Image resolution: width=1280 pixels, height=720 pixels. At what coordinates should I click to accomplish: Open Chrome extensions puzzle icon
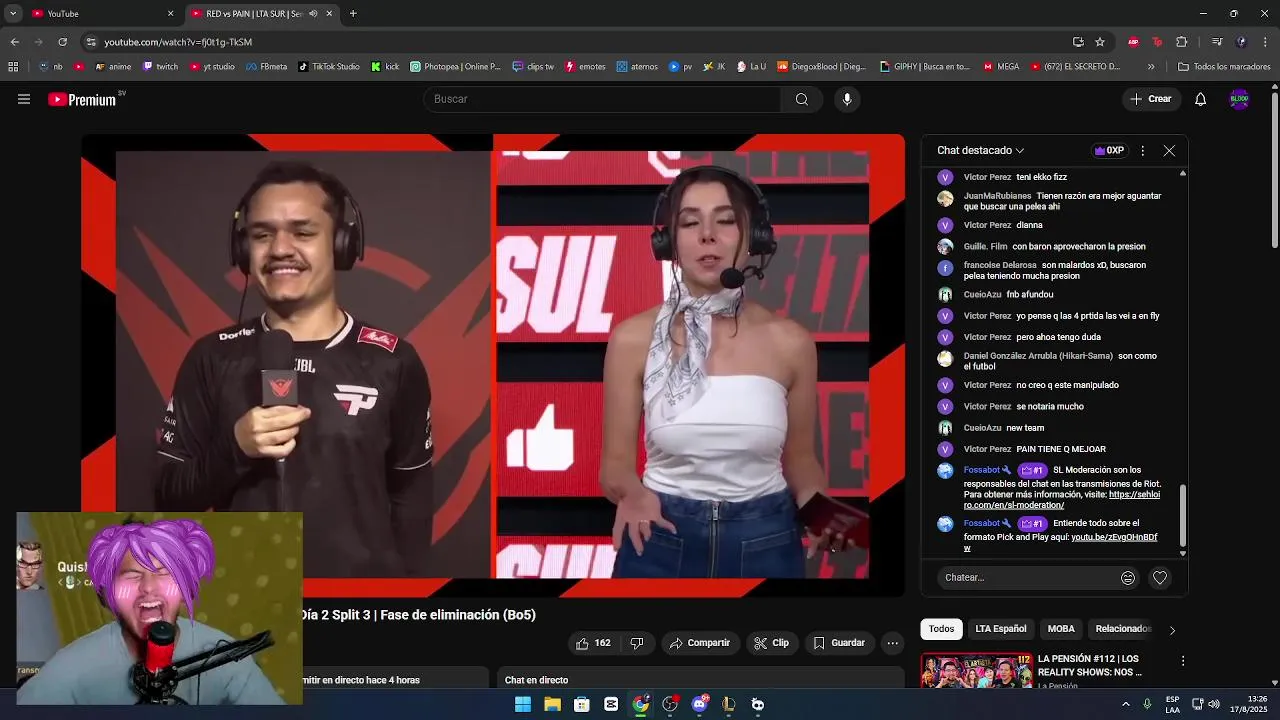tap(1181, 42)
